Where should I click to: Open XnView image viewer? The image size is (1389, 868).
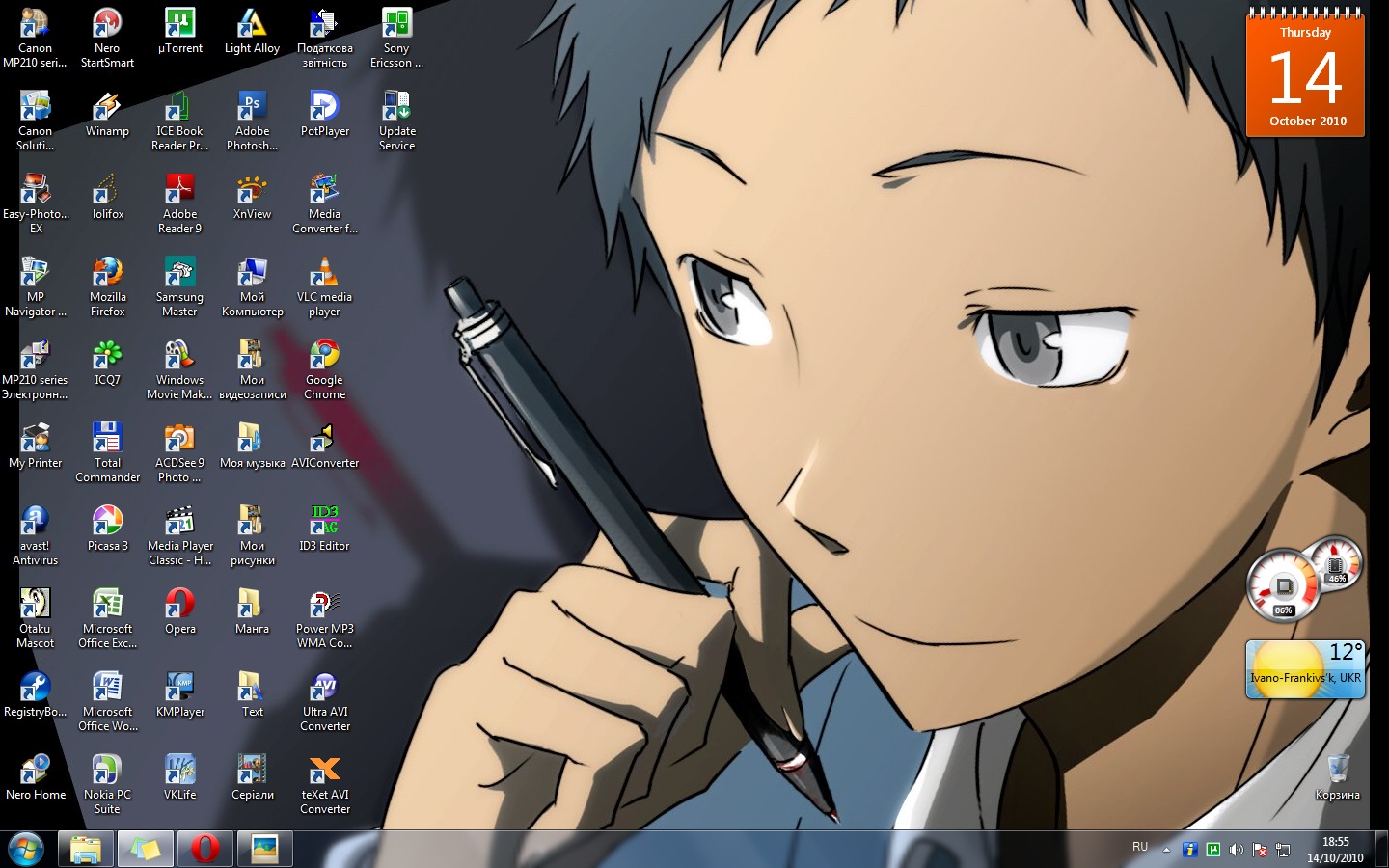[252, 198]
